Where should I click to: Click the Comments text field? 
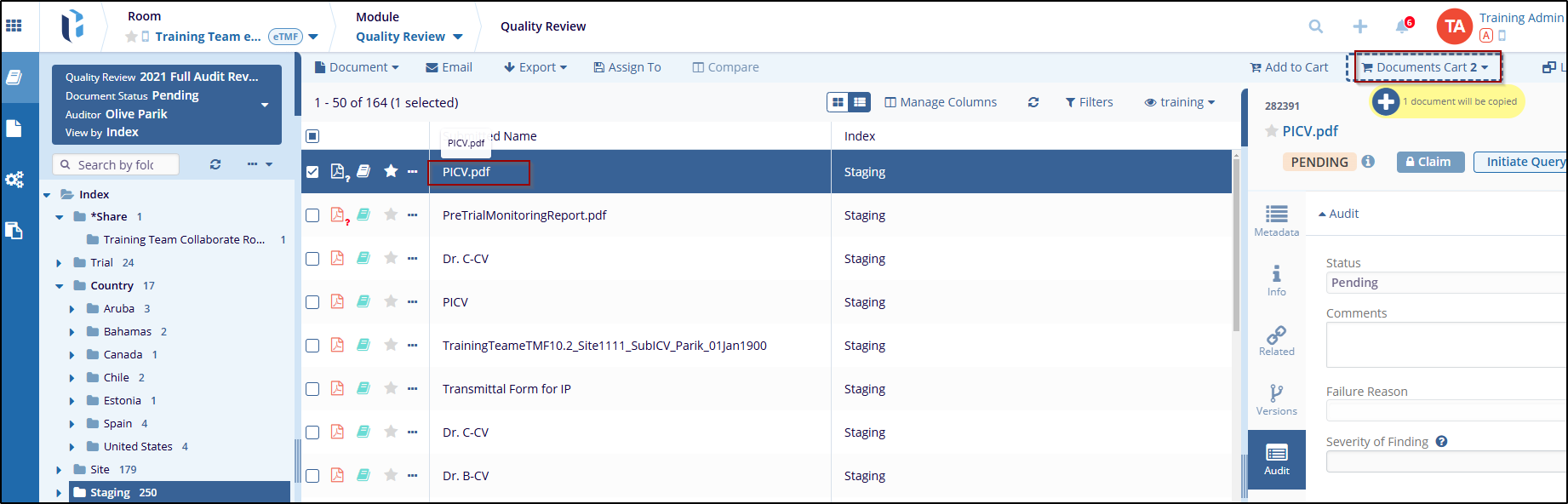(1445, 344)
